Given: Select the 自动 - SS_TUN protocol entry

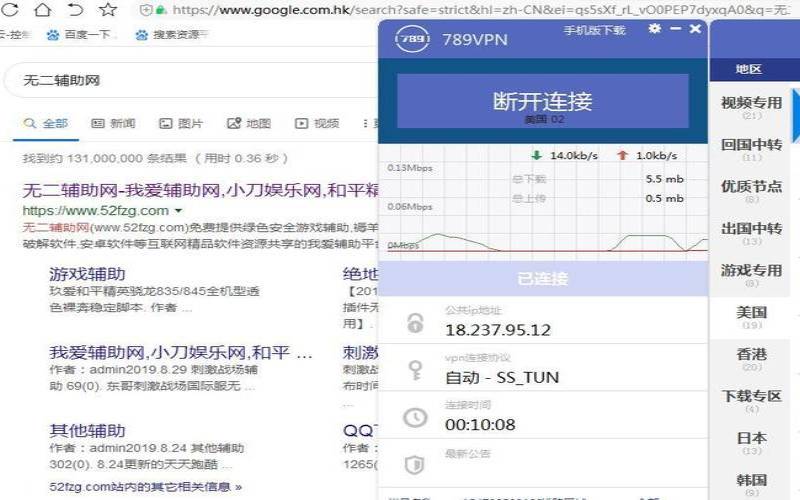Looking at the screenshot, I should tap(502, 378).
